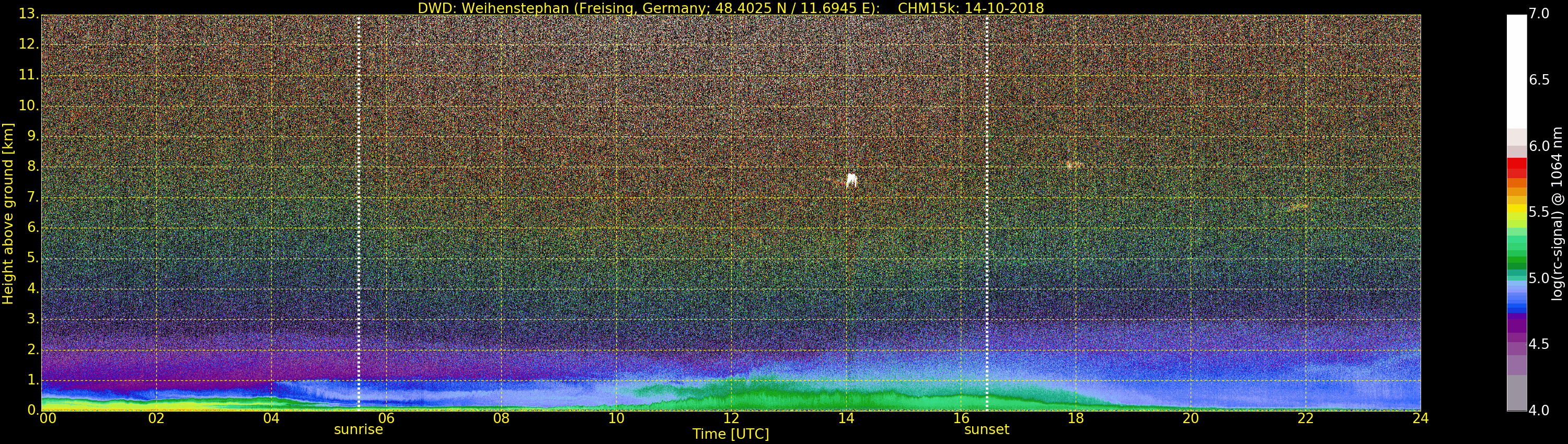The width and height of the screenshot is (1568, 444).
Task: Click the "3." height axis tick label
Action: coord(32,319)
